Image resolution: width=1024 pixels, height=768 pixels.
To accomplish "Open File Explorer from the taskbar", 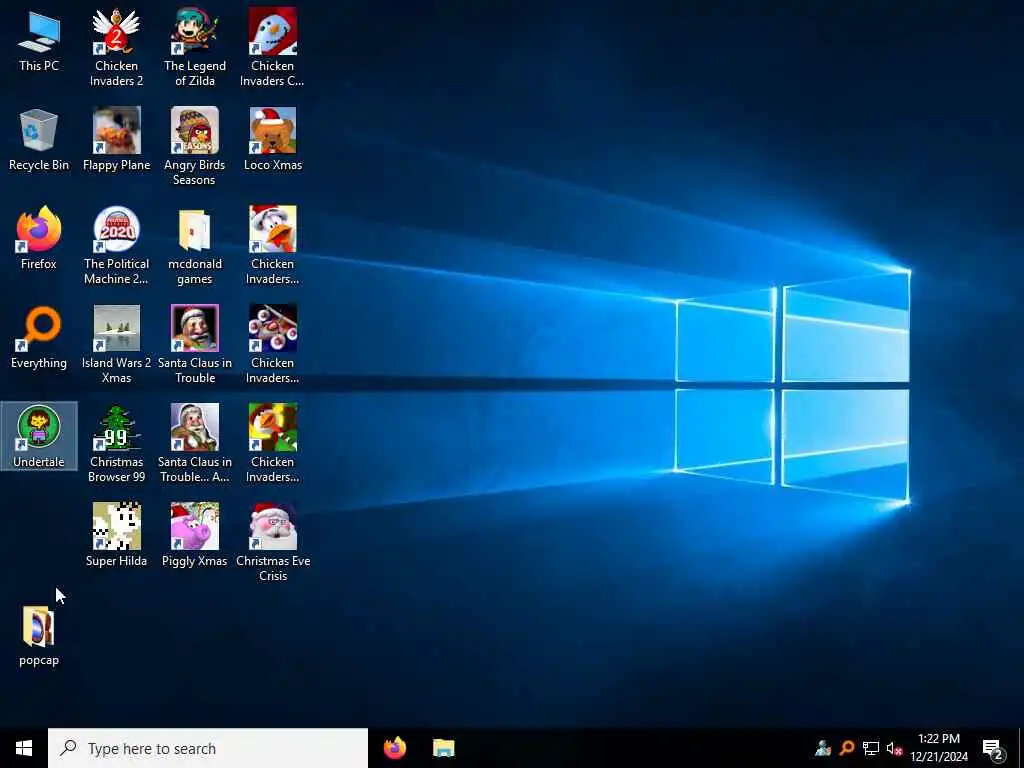I will pos(443,748).
